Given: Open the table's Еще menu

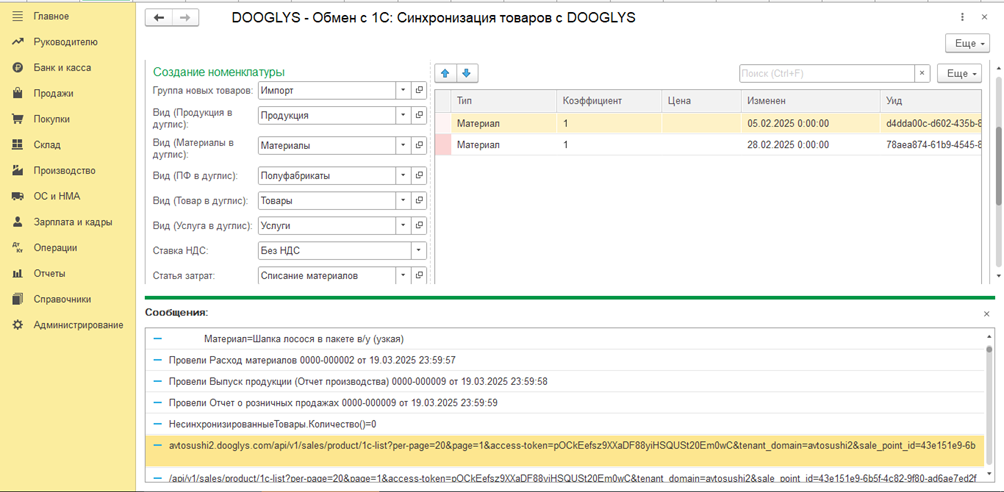Looking at the screenshot, I should click(959, 74).
